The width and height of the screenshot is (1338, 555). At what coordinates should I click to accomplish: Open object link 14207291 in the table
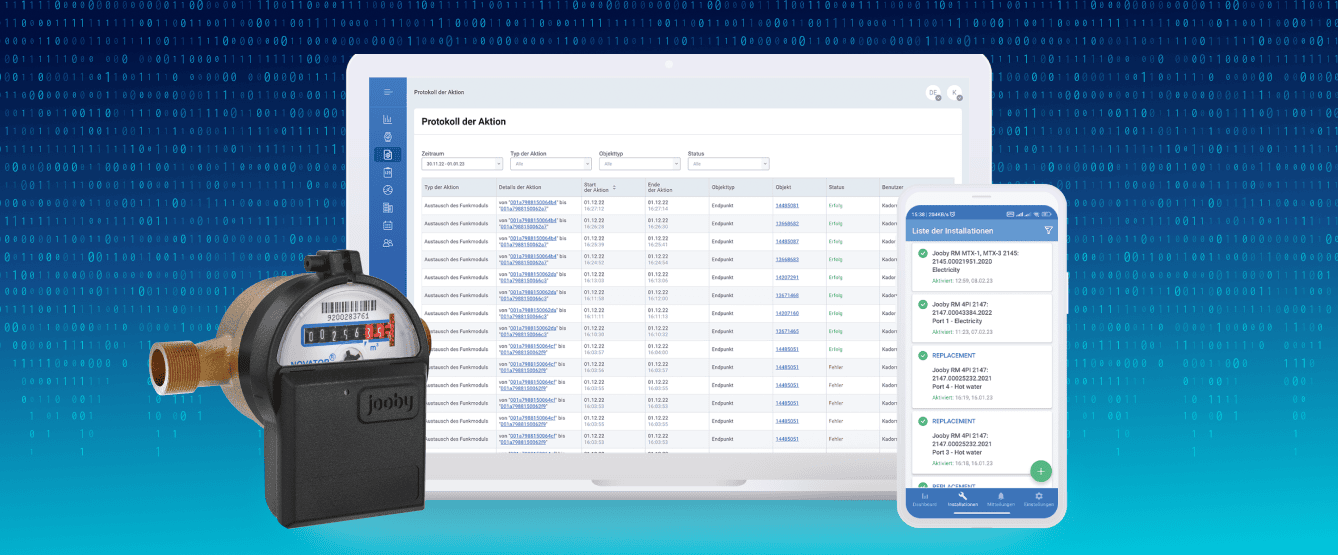787,277
